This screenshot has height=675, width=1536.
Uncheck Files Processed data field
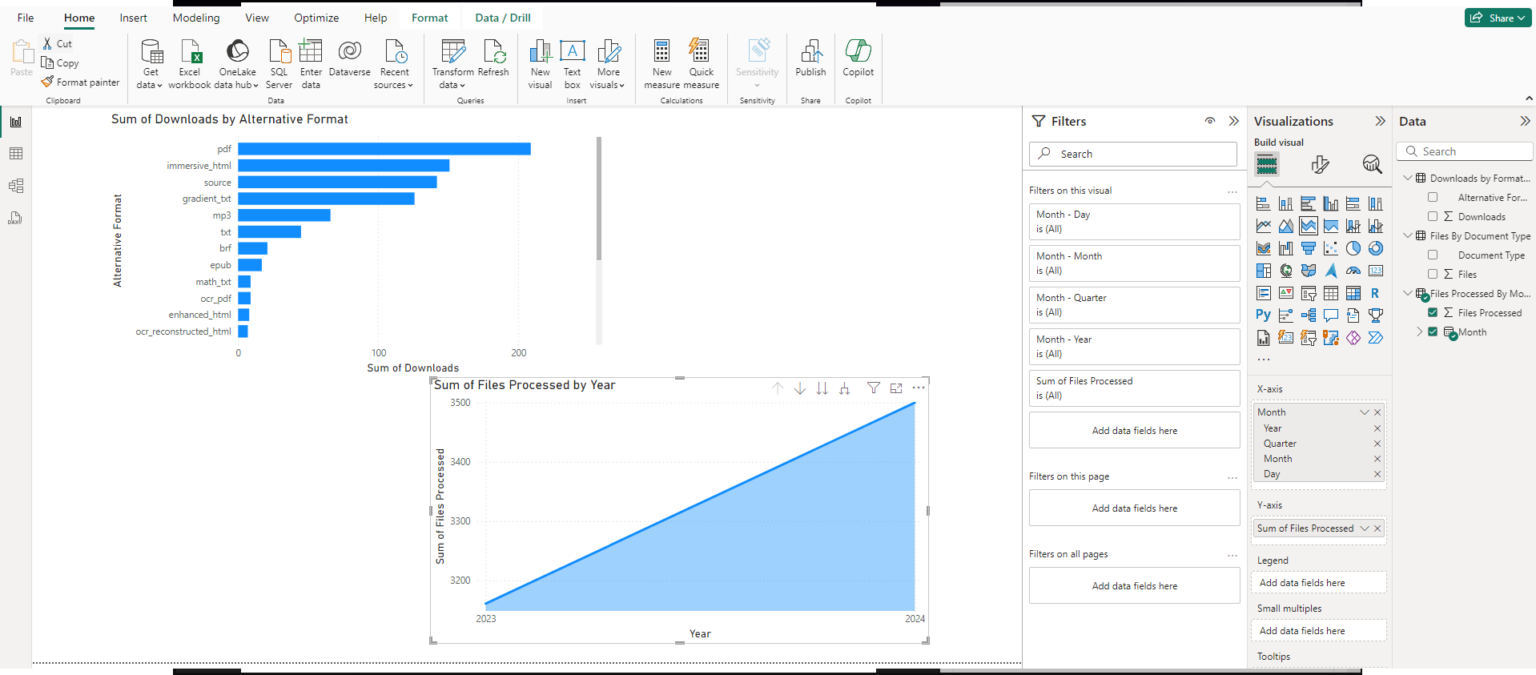click(x=1432, y=312)
